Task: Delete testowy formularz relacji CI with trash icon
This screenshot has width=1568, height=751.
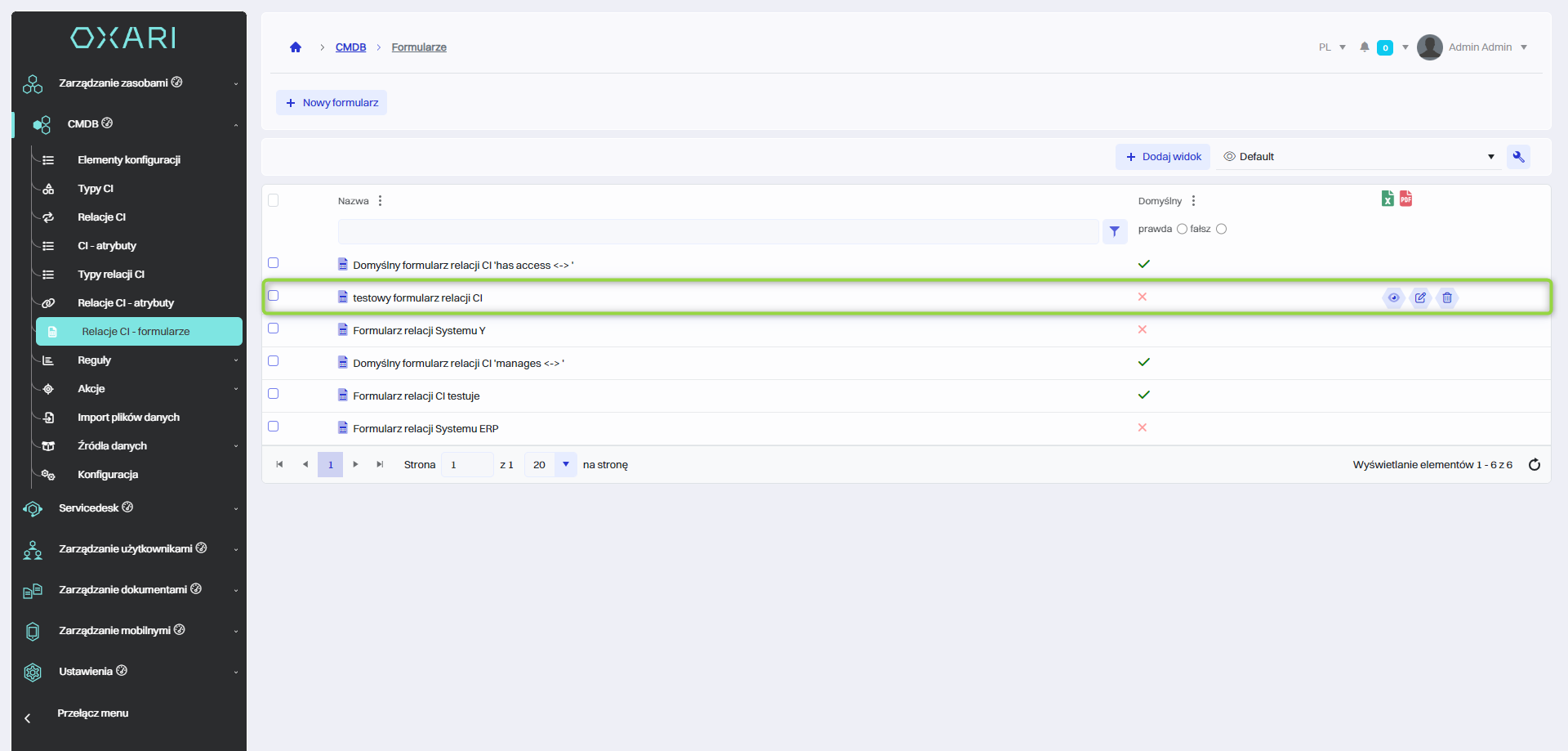Action: pos(1447,298)
